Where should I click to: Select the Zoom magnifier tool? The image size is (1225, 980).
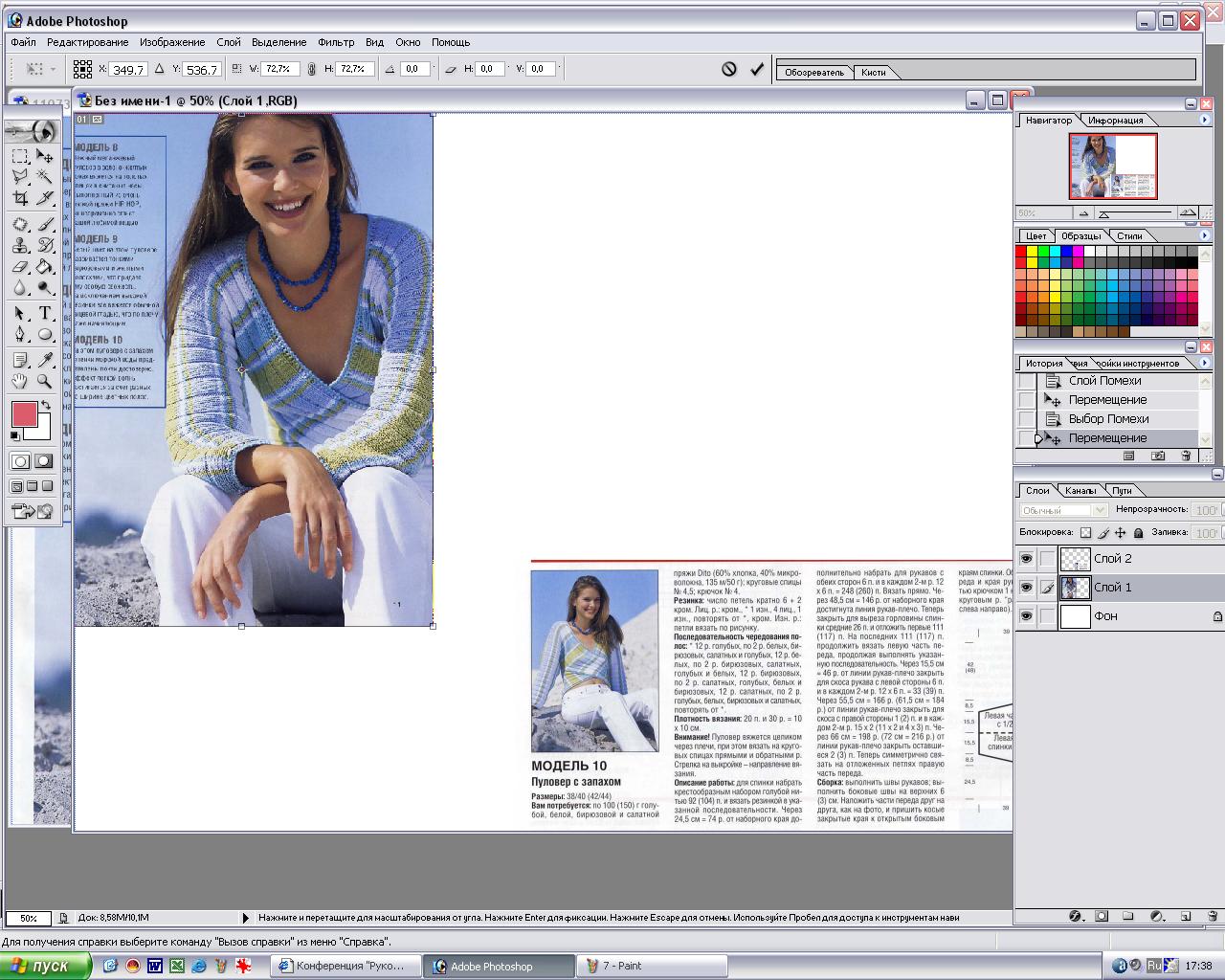44,381
